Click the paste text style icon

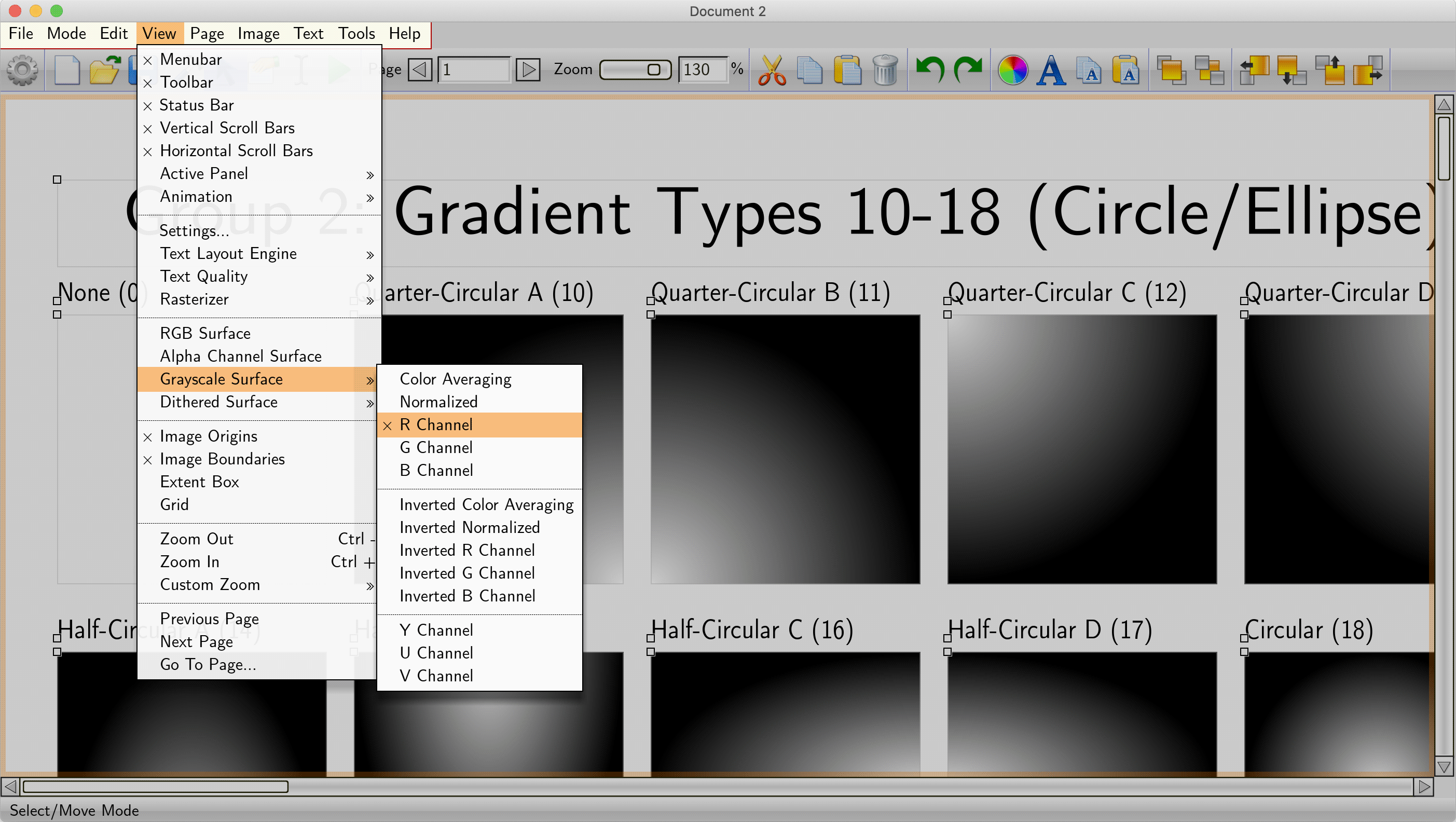[1126, 70]
